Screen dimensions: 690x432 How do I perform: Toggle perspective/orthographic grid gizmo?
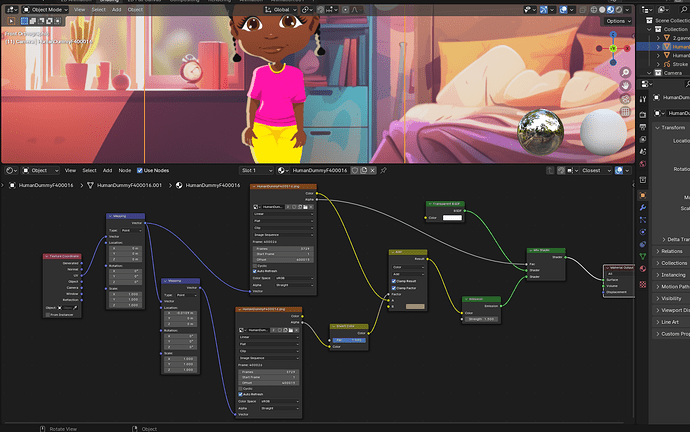point(625,112)
